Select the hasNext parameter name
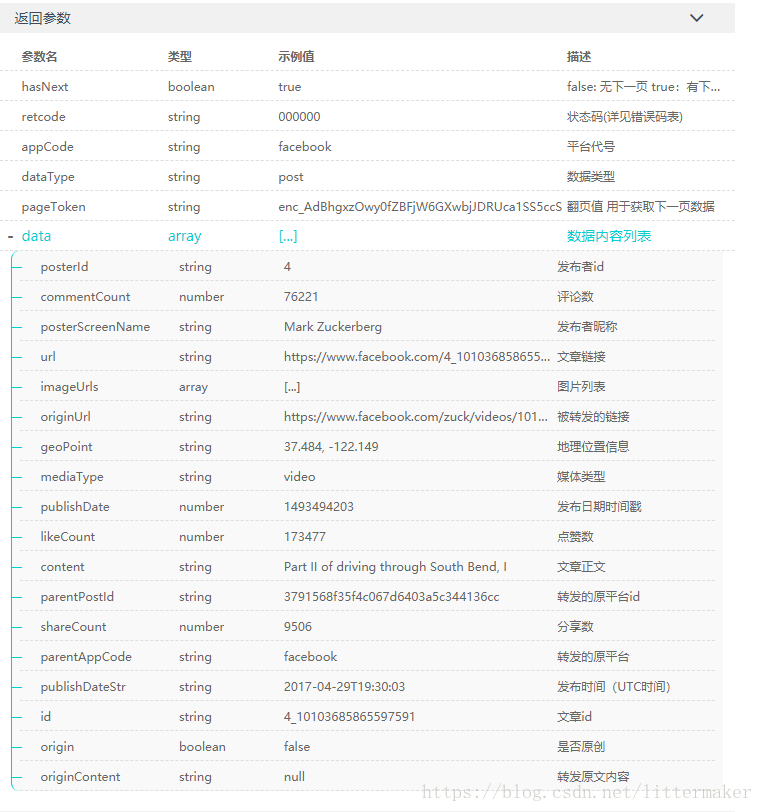Viewport: 763px width, 812px height. click(x=45, y=86)
